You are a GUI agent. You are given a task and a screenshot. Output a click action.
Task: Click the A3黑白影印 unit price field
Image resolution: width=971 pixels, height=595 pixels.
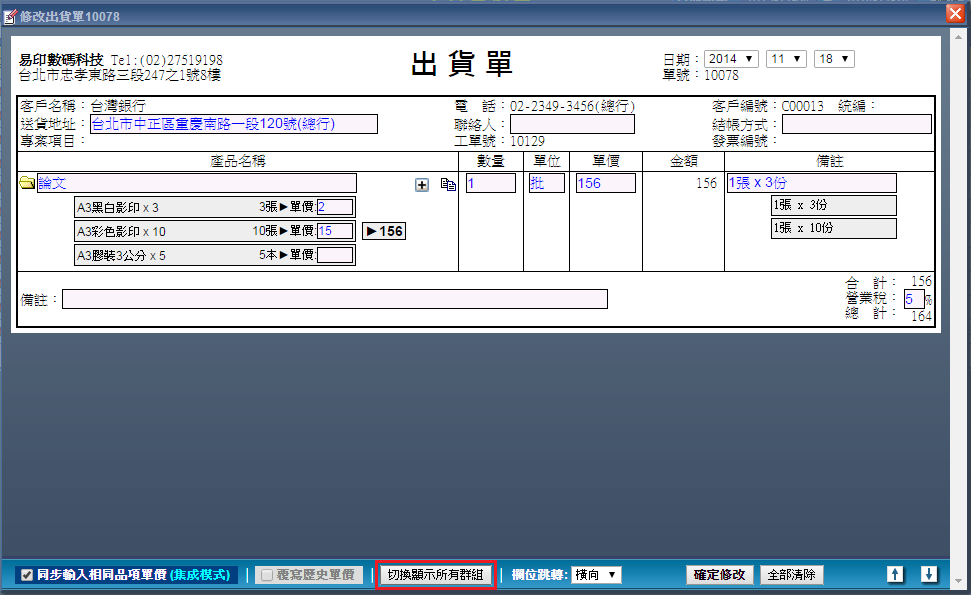[x=335, y=207]
